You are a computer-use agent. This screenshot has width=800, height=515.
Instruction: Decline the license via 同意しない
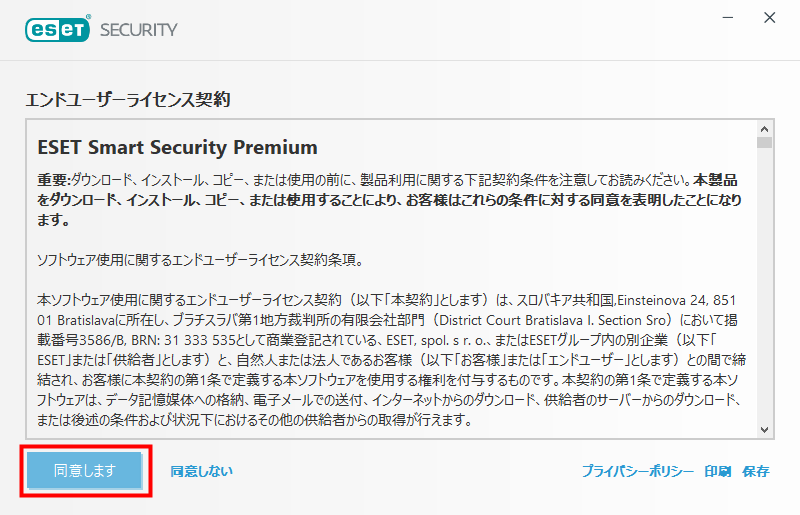202,471
